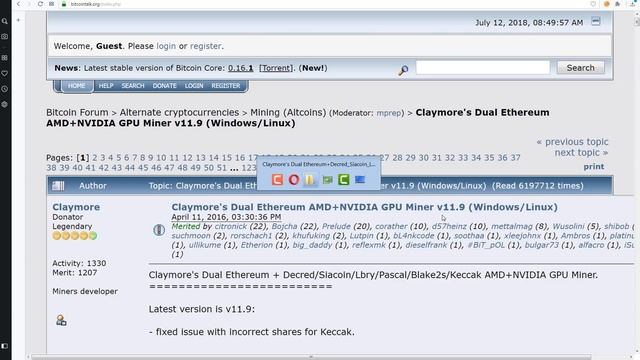This screenshot has width=640, height=360.
Task: Open Etherion's profile in Merited list
Action: [256, 245]
